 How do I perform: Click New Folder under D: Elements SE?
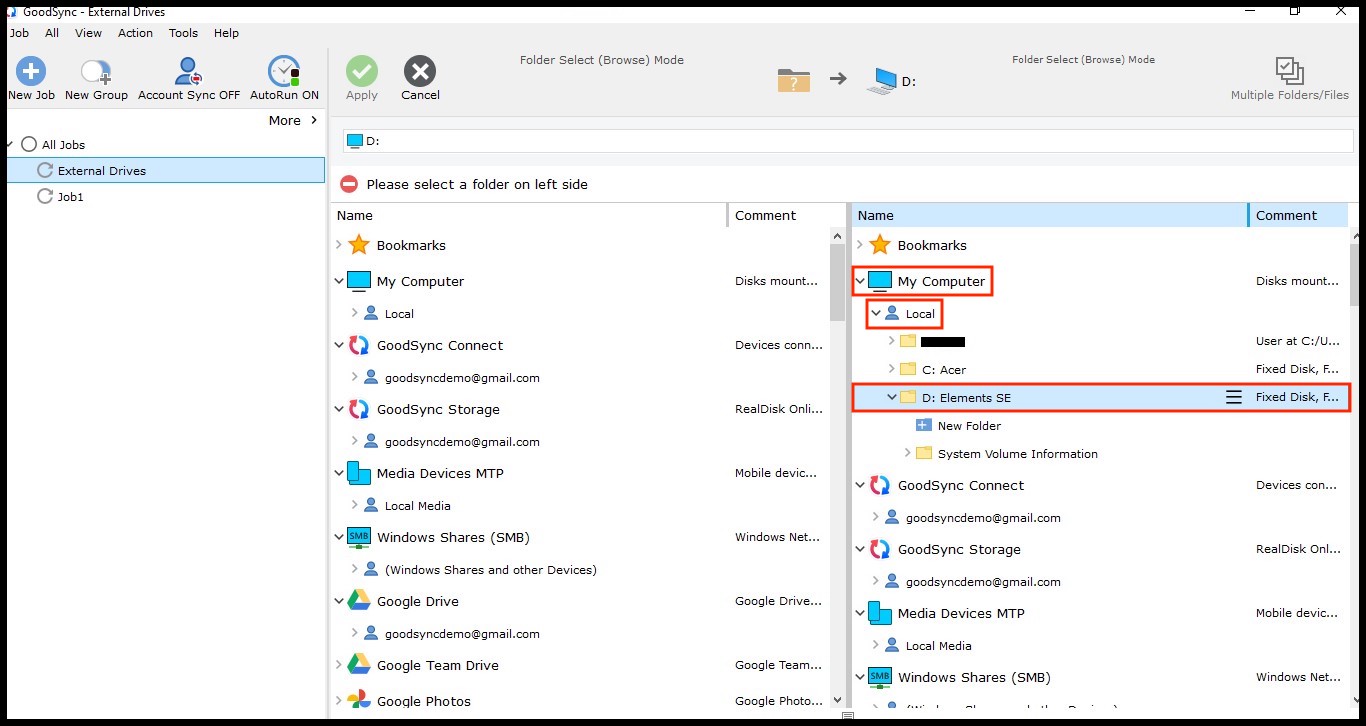tap(968, 426)
